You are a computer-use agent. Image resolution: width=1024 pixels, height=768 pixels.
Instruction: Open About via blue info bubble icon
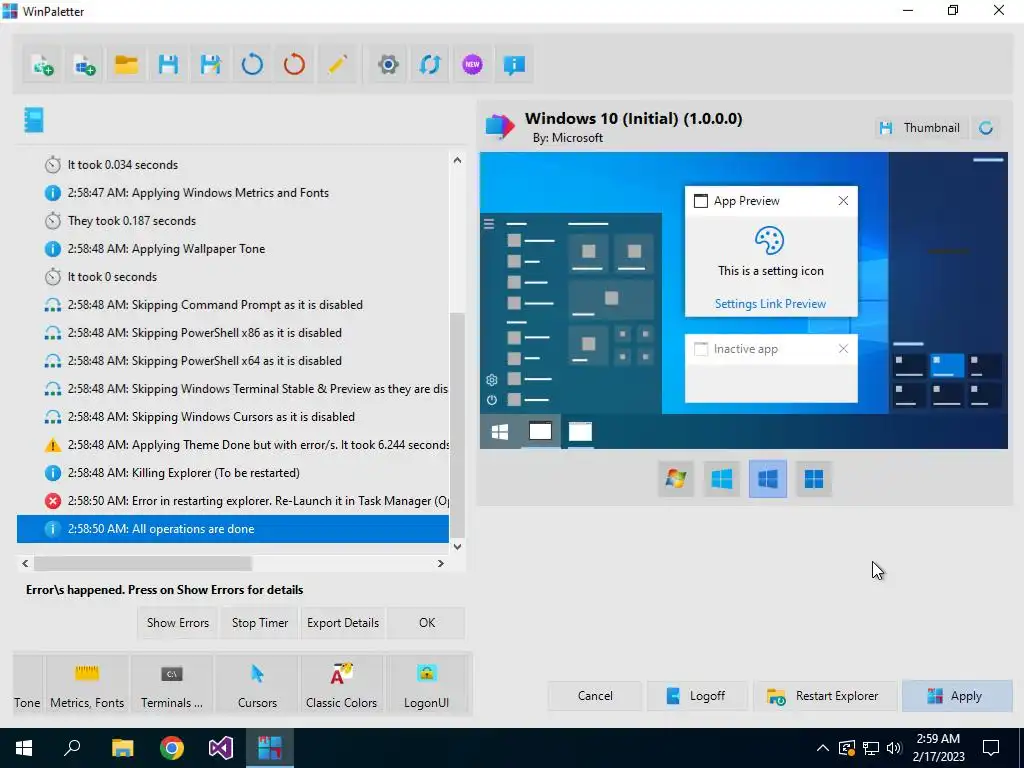pyautogui.click(x=515, y=65)
